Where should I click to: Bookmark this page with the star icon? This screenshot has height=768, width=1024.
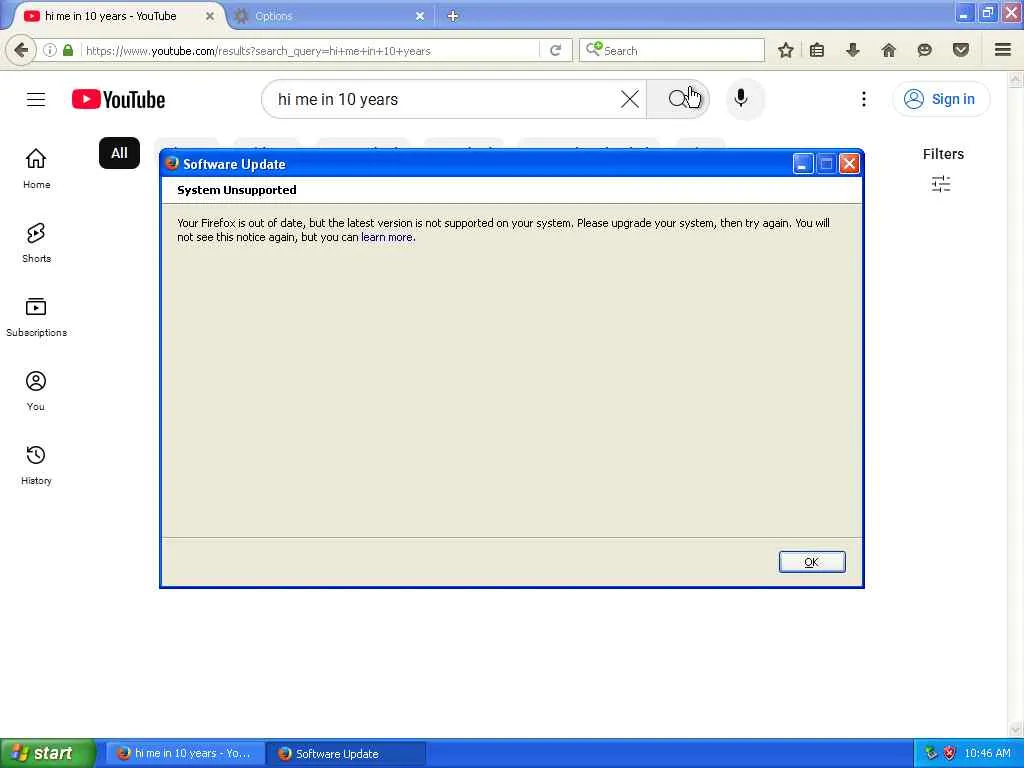[x=786, y=50]
